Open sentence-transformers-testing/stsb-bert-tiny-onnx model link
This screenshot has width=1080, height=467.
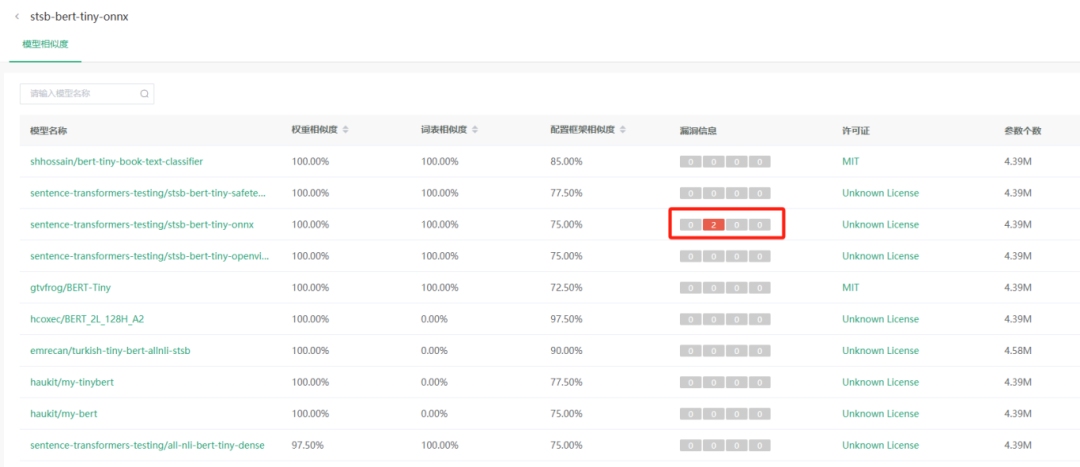pos(142,225)
